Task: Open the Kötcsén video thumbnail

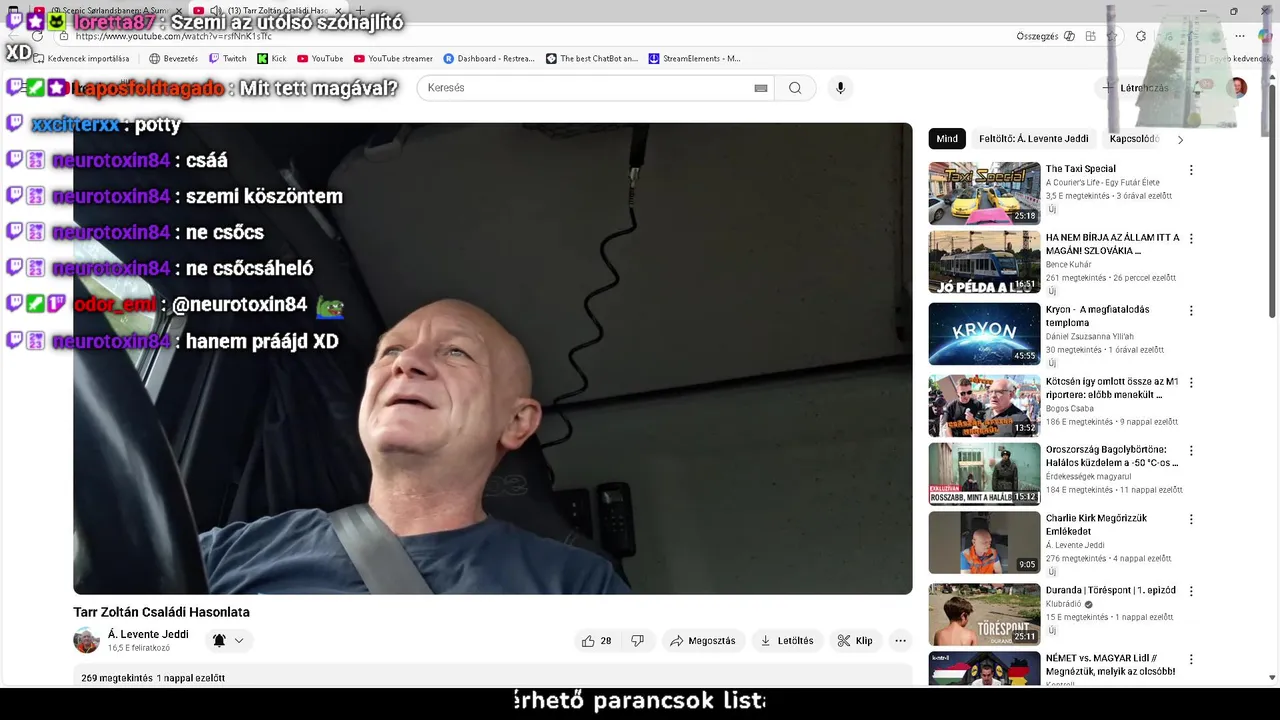Action: pyautogui.click(x=984, y=405)
